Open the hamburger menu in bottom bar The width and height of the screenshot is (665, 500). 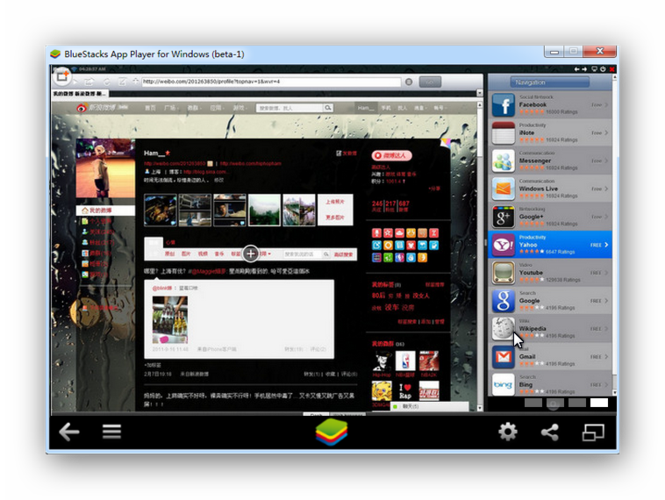point(112,432)
